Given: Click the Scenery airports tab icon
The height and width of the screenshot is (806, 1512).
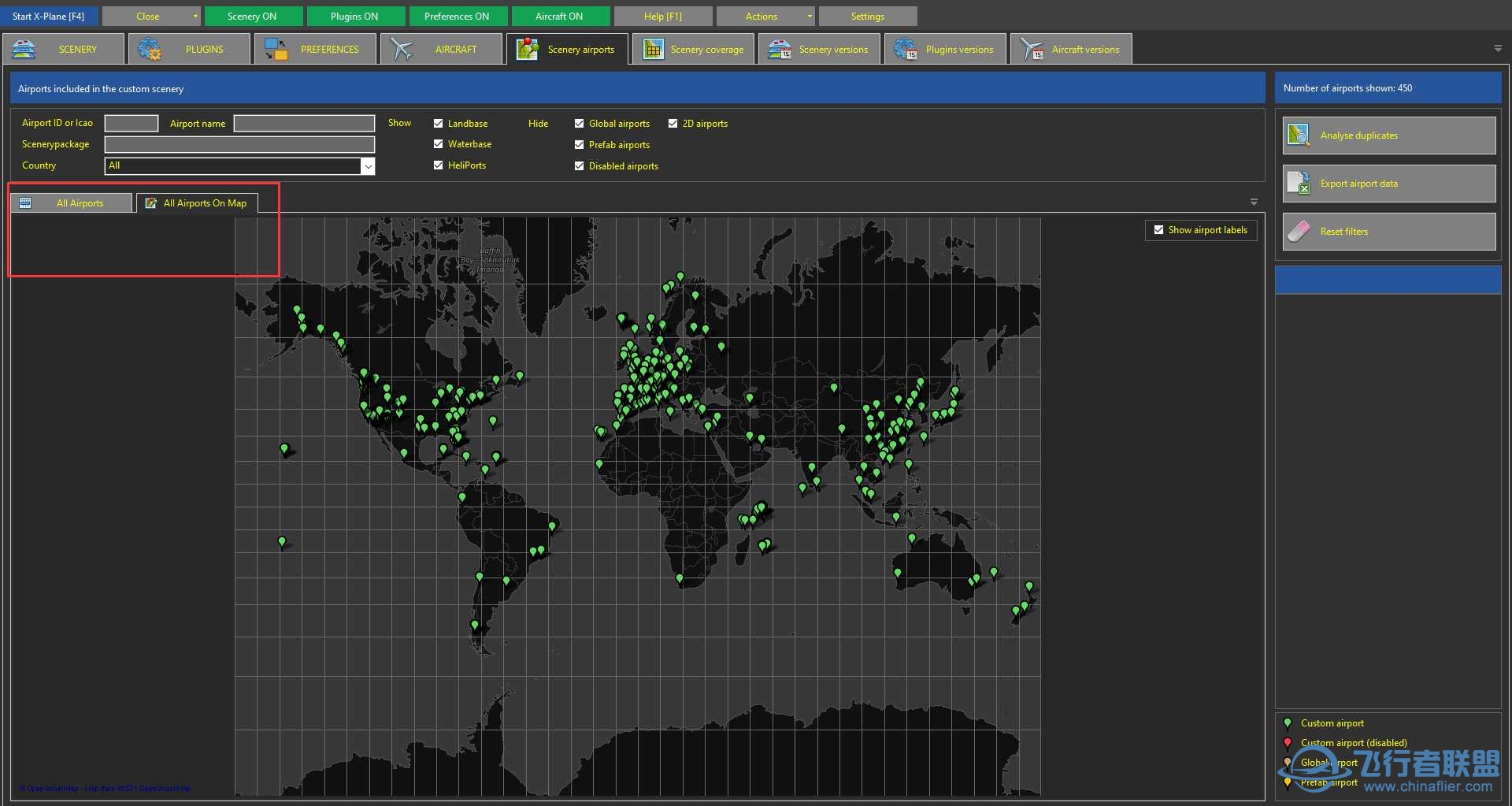Looking at the screenshot, I should point(528,49).
